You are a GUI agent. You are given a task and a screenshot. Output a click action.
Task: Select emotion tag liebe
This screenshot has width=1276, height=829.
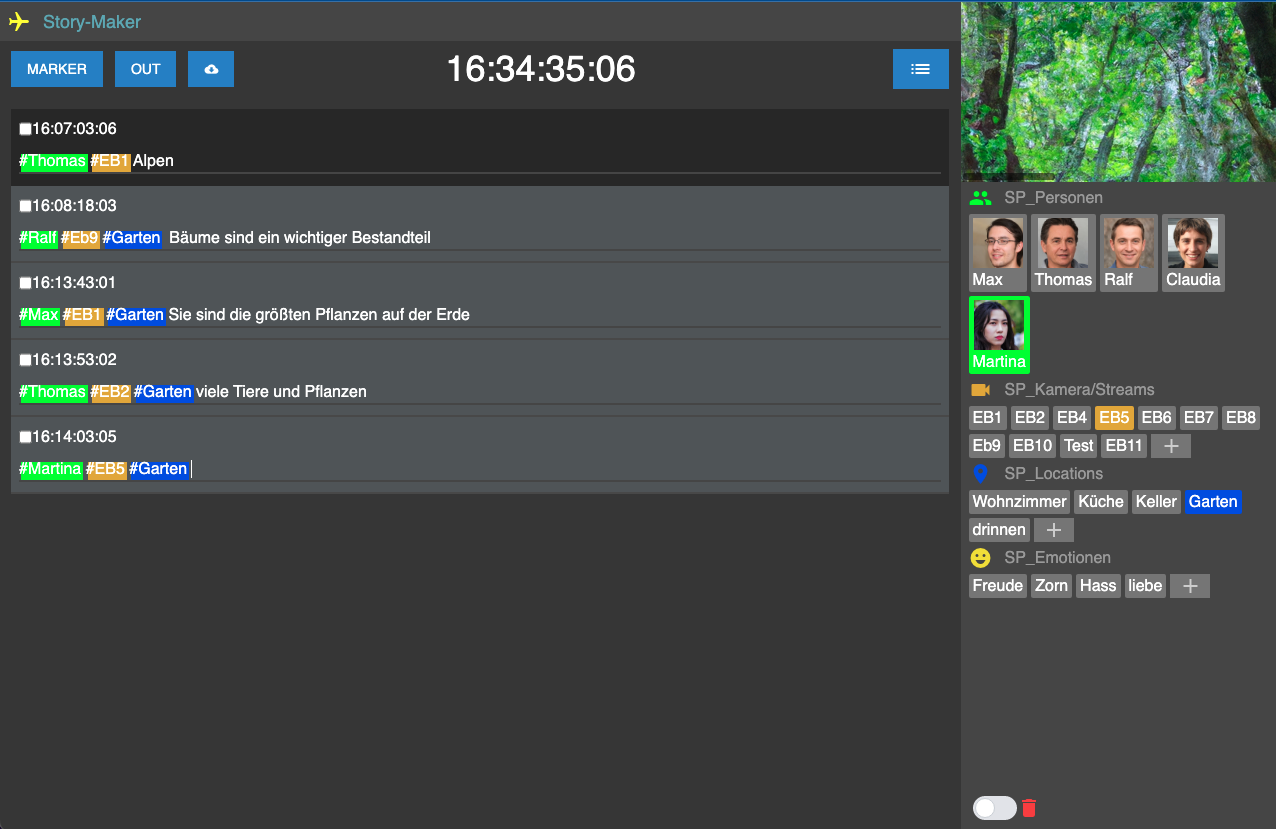click(1145, 586)
